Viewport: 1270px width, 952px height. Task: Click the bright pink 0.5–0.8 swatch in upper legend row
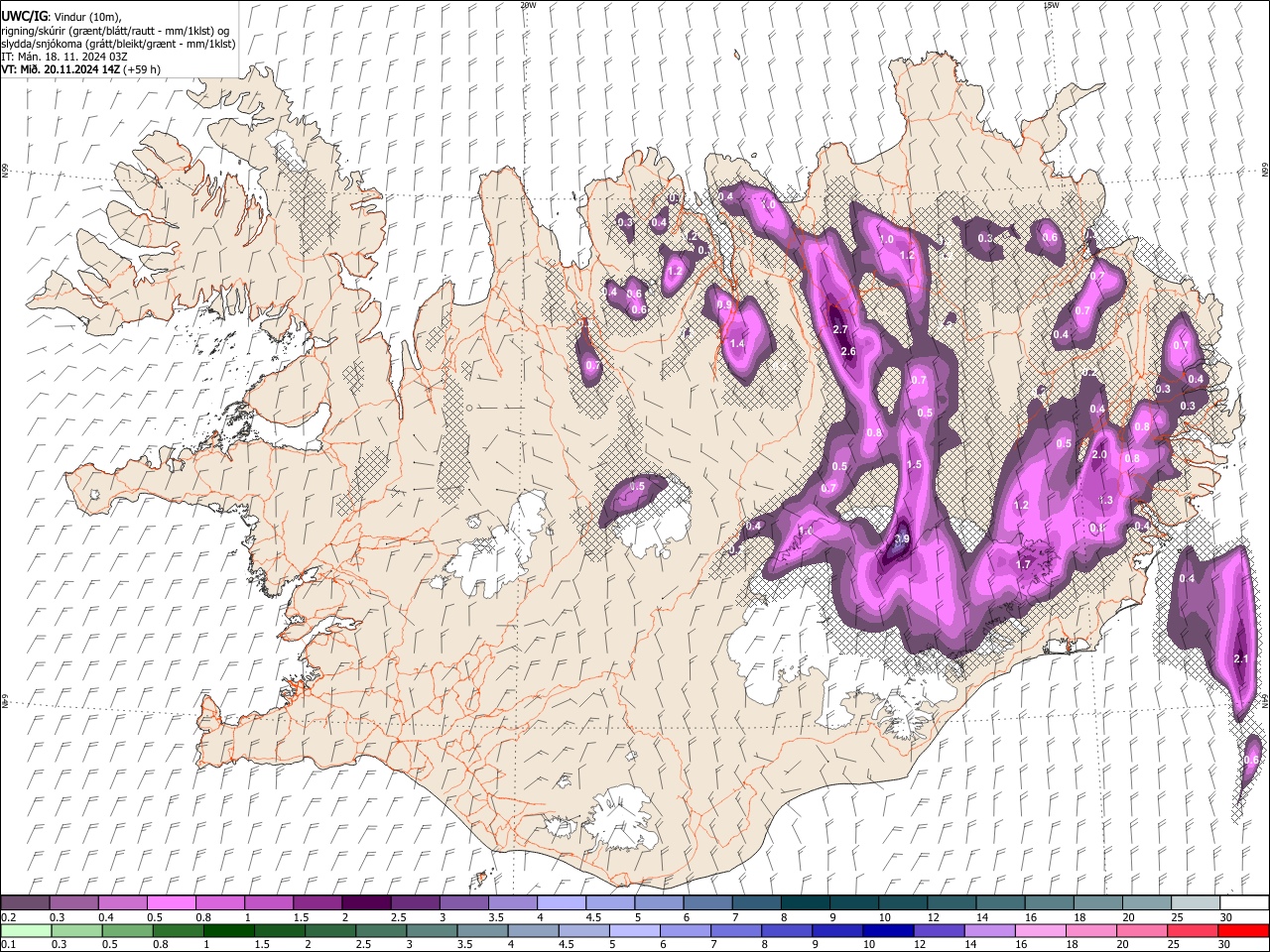point(171,903)
